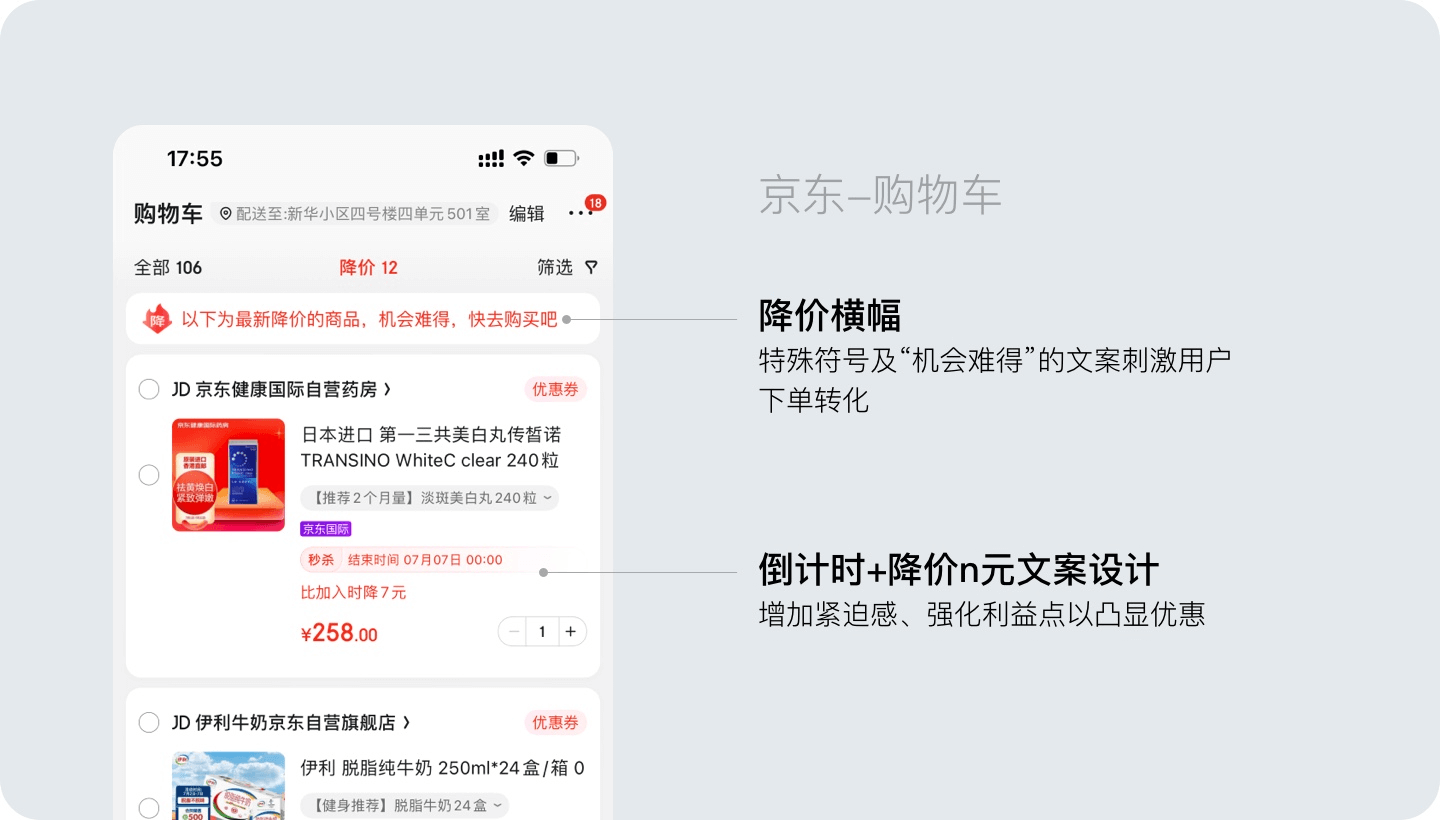1440x820 pixels.
Task: Open 京东健康国际自营药房 store via chevron
Action: 387,389
